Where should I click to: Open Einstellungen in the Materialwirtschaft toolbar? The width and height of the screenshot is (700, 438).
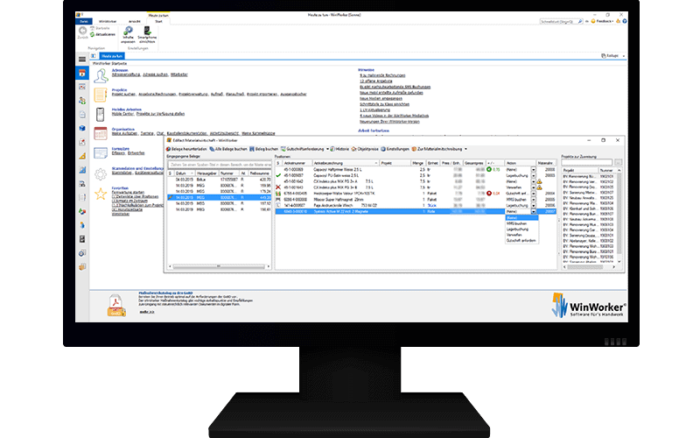click(395, 149)
